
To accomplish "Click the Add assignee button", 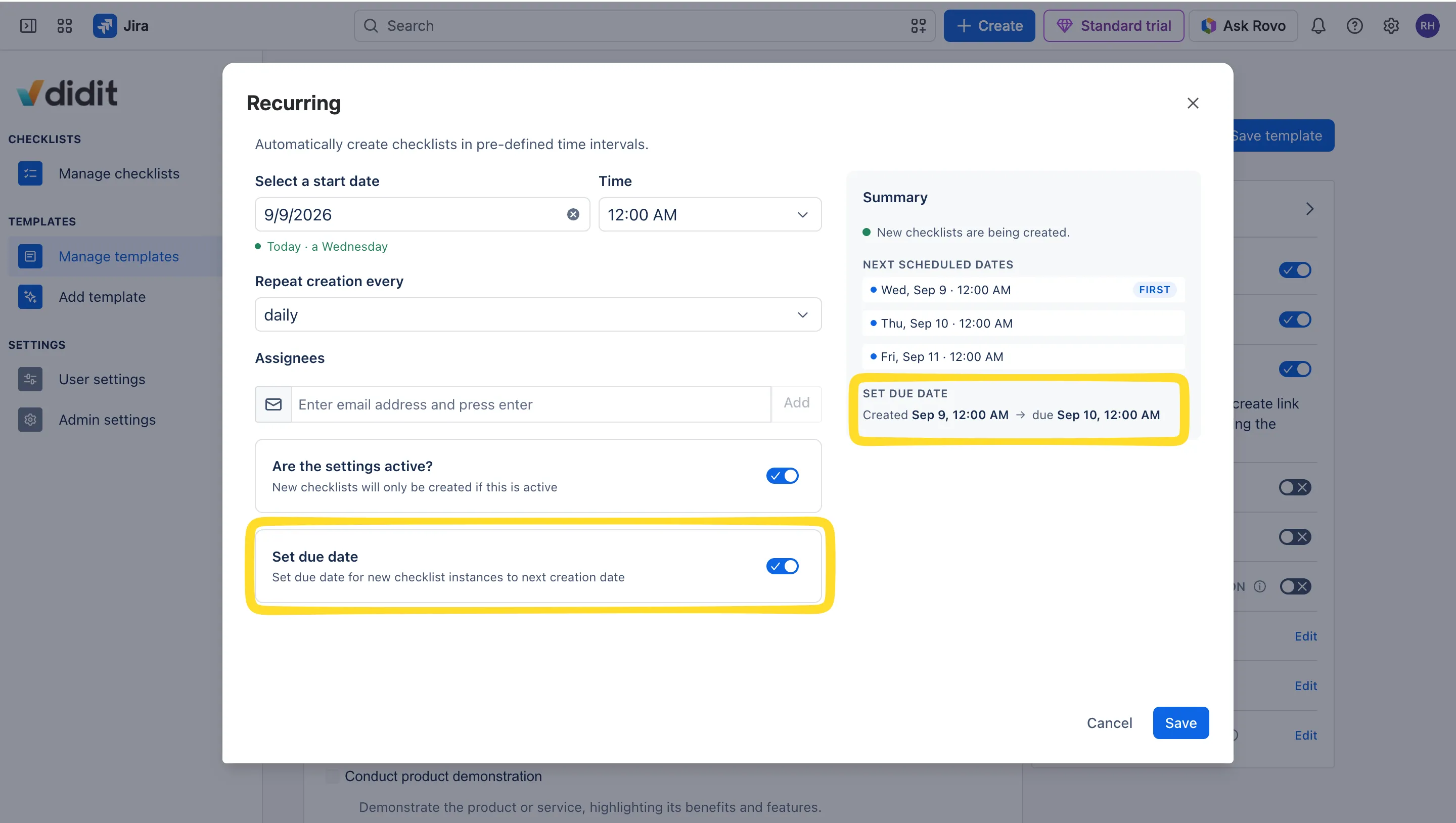I will coord(796,403).
